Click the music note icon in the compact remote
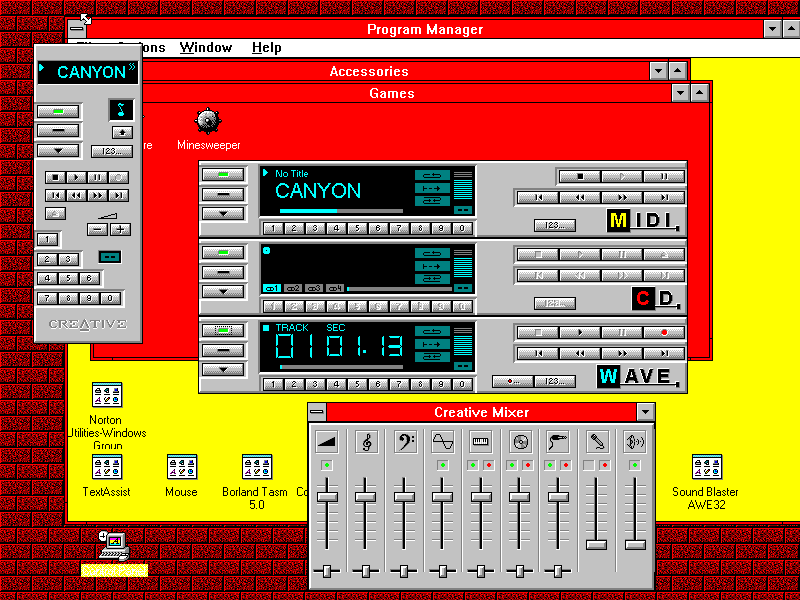The width and height of the screenshot is (800, 600). pos(121,110)
